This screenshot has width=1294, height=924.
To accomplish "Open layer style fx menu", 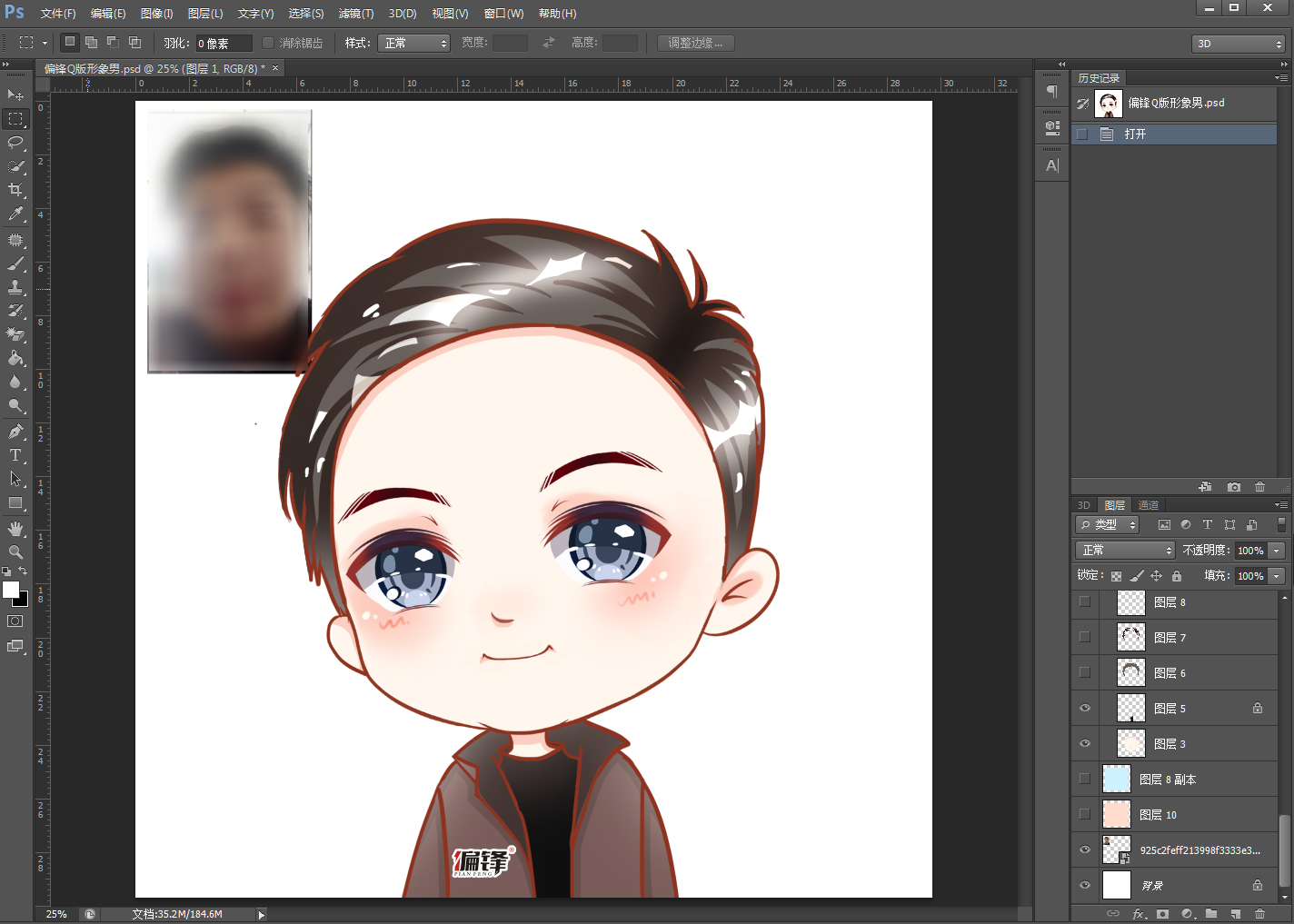I will tap(1139, 913).
